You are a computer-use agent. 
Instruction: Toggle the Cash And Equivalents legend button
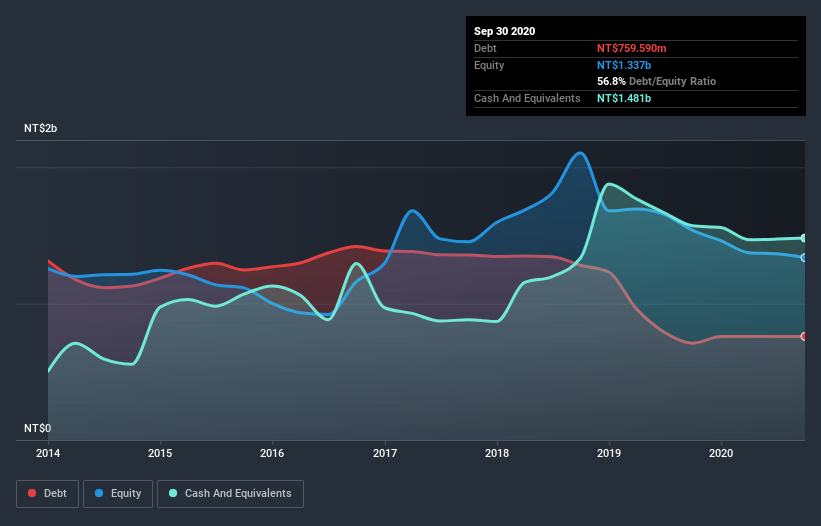point(230,494)
